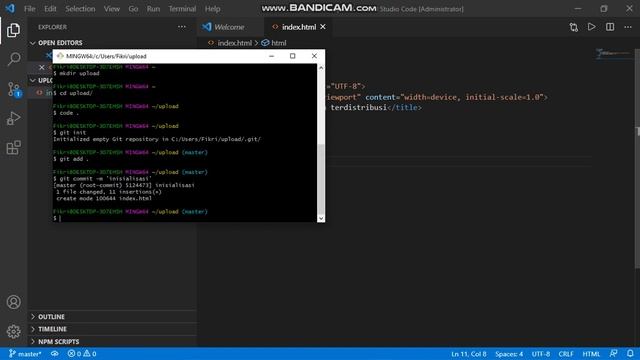Collapse the UPLOAD folder section

(41, 80)
